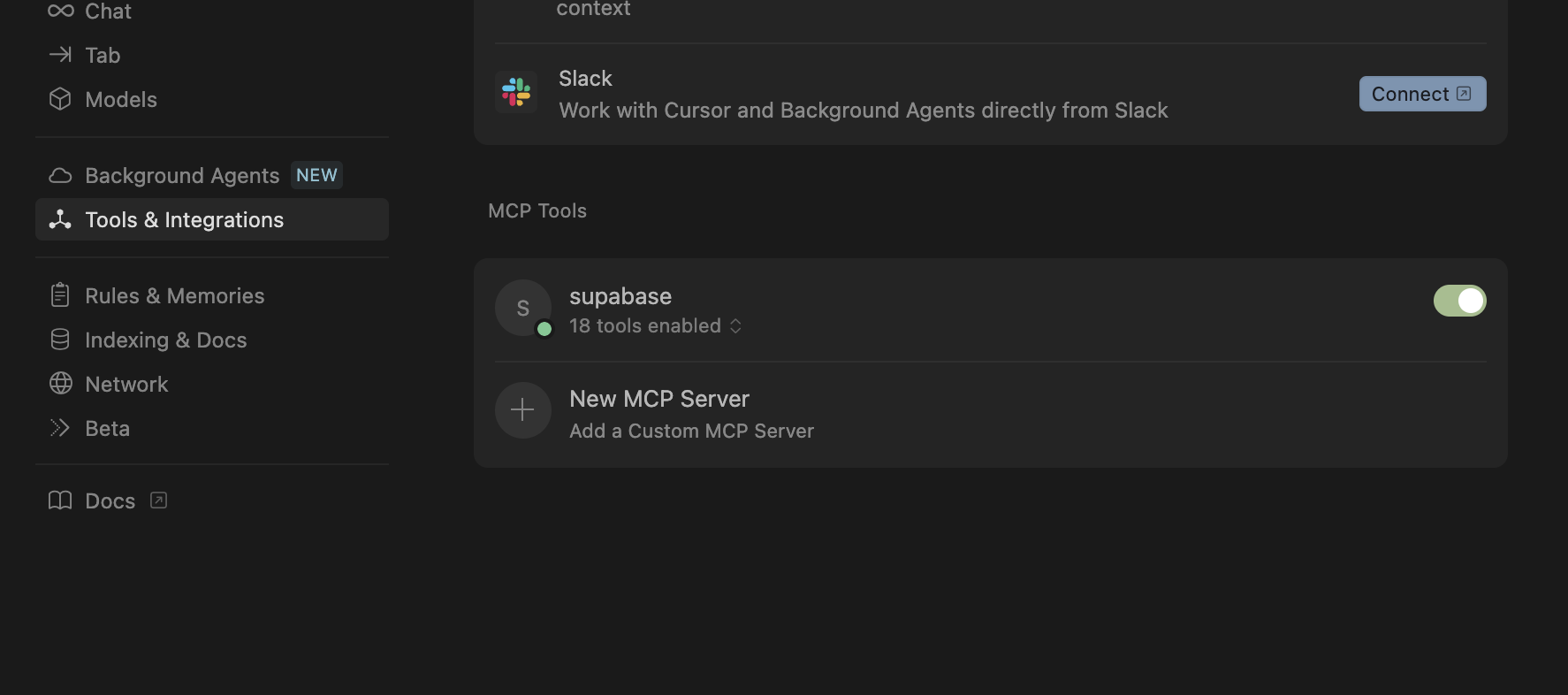Click the Rules & Memories clipboard icon
Viewport: 1568px width, 695px height.
60,295
